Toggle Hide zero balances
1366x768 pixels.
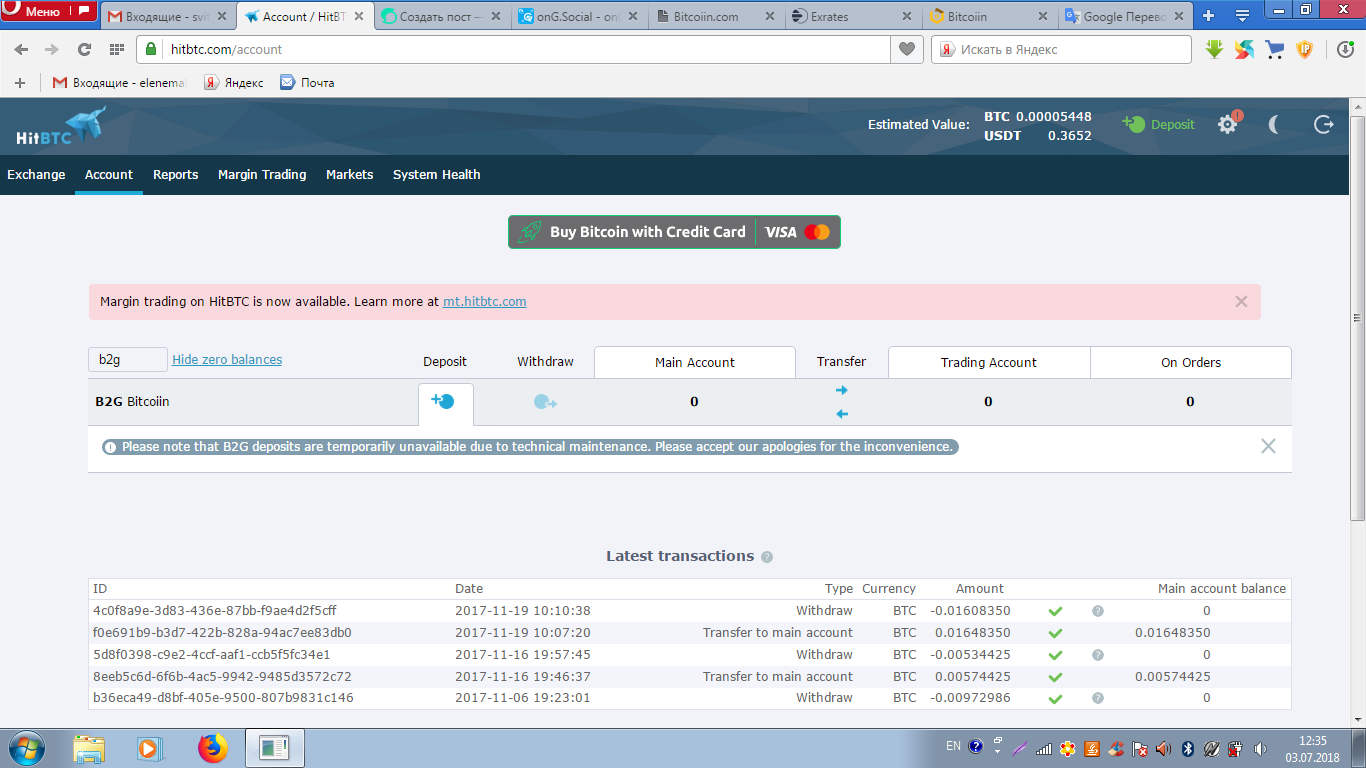pyautogui.click(x=227, y=360)
